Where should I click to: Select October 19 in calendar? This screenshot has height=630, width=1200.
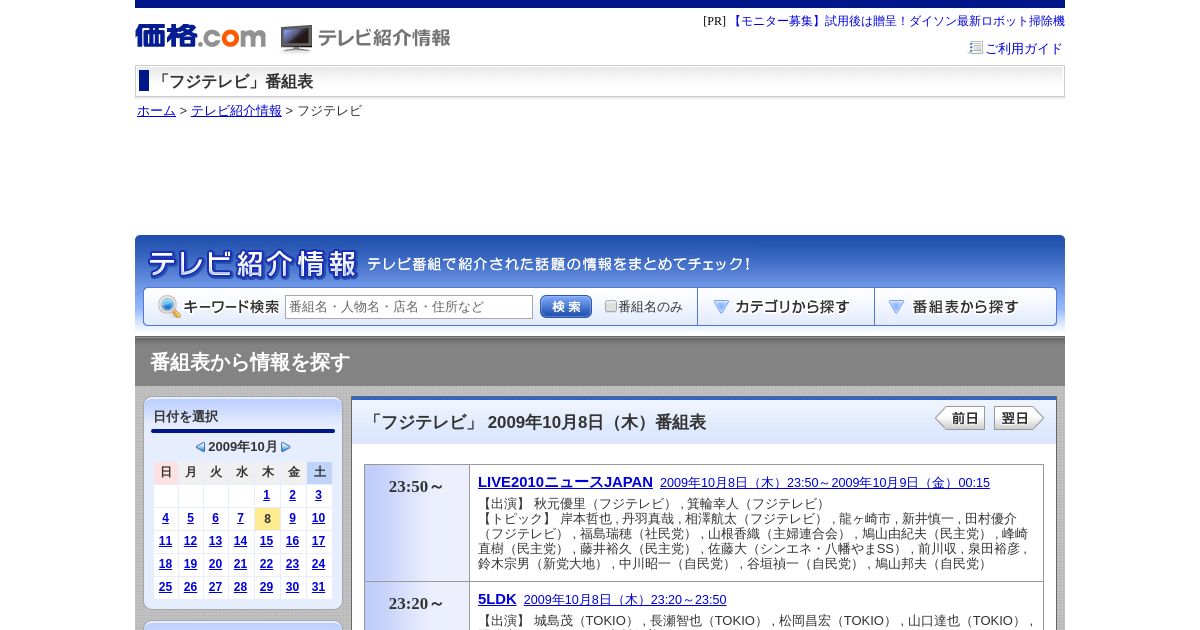[x=190, y=564]
